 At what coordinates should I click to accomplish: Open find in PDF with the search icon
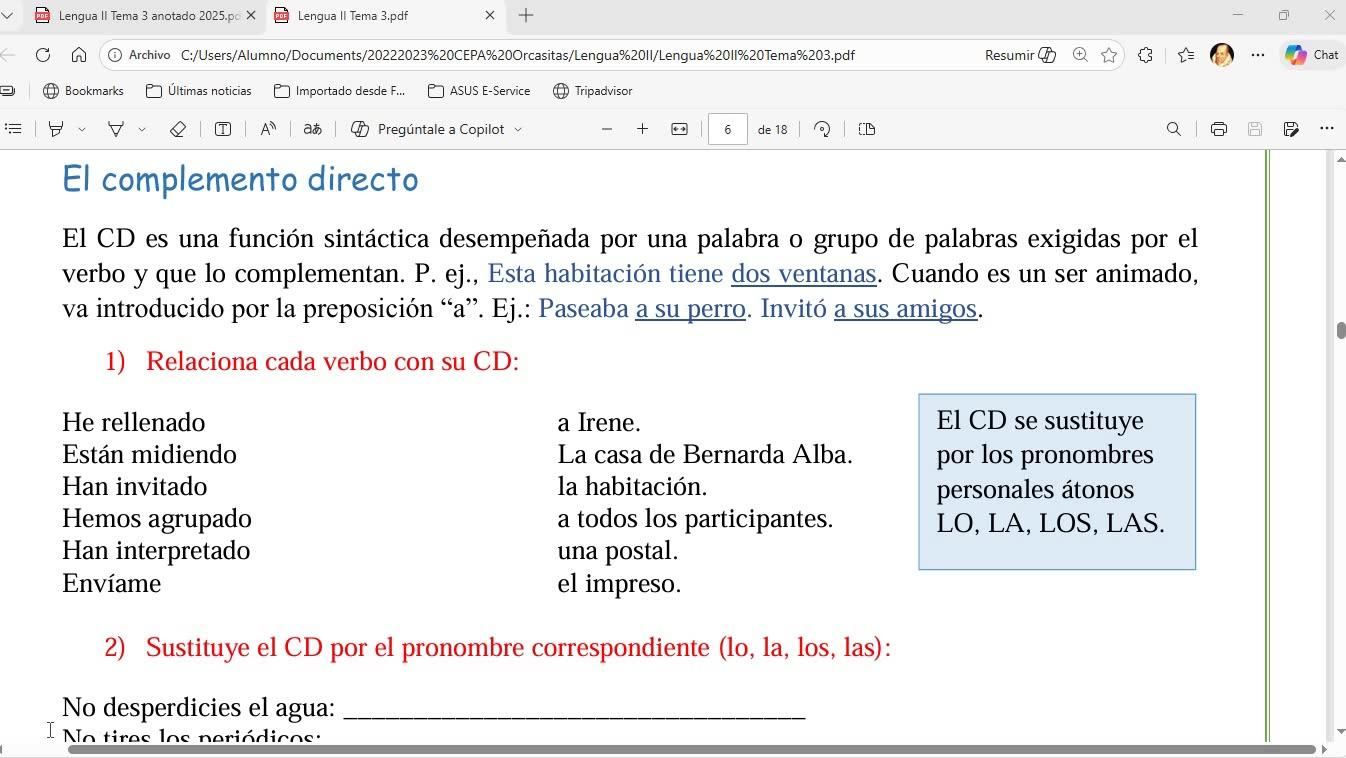(x=1174, y=129)
